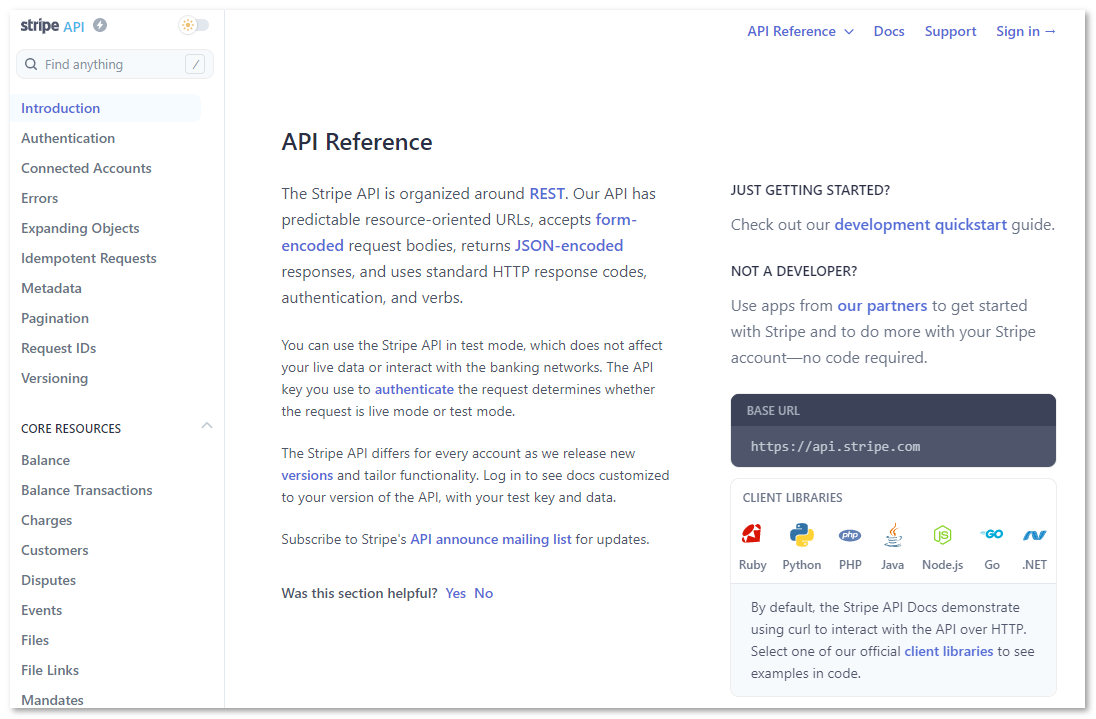Open Request IDs sidebar item
Image resolution: width=1096 pixels, height=719 pixels.
click(59, 349)
